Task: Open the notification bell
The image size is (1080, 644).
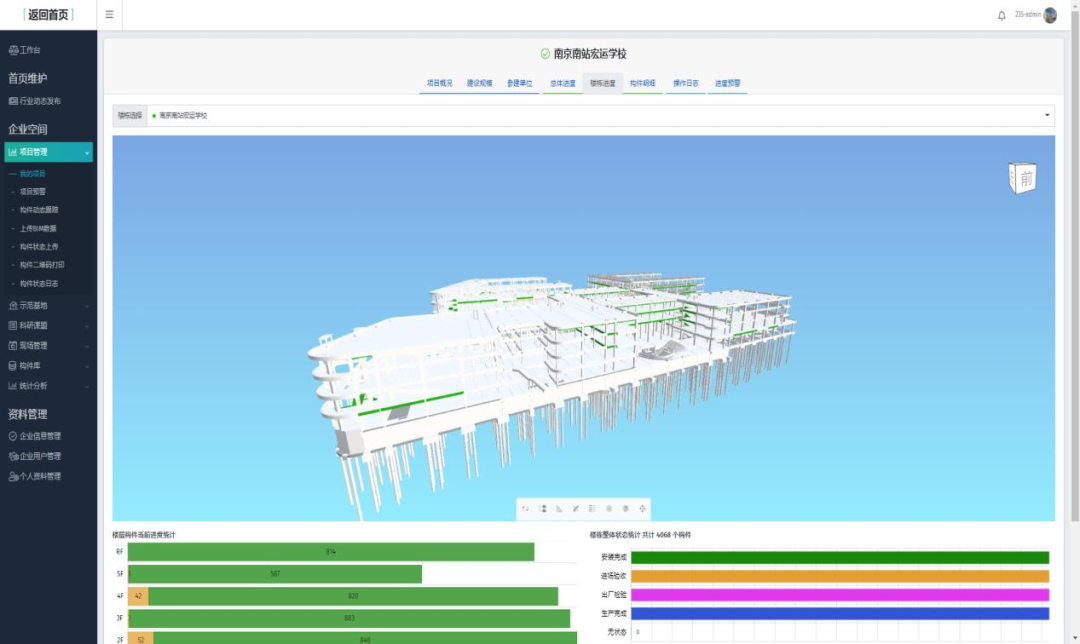Action: (1002, 15)
